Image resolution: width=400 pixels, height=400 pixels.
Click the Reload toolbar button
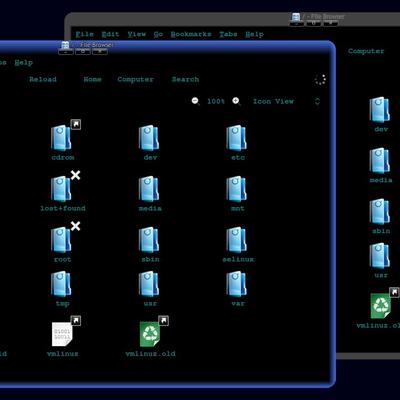point(43,79)
